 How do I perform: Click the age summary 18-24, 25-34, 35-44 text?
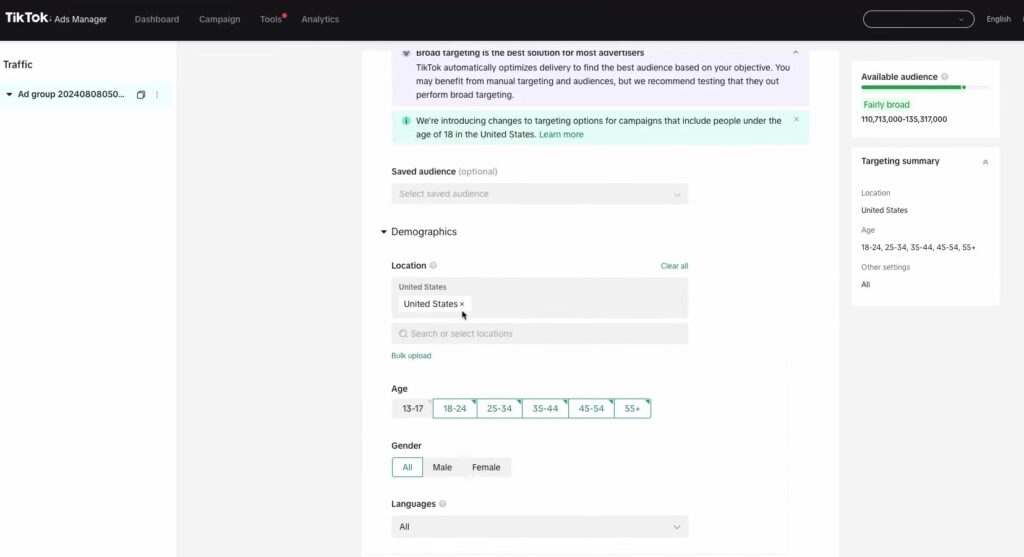pos(918,247)
